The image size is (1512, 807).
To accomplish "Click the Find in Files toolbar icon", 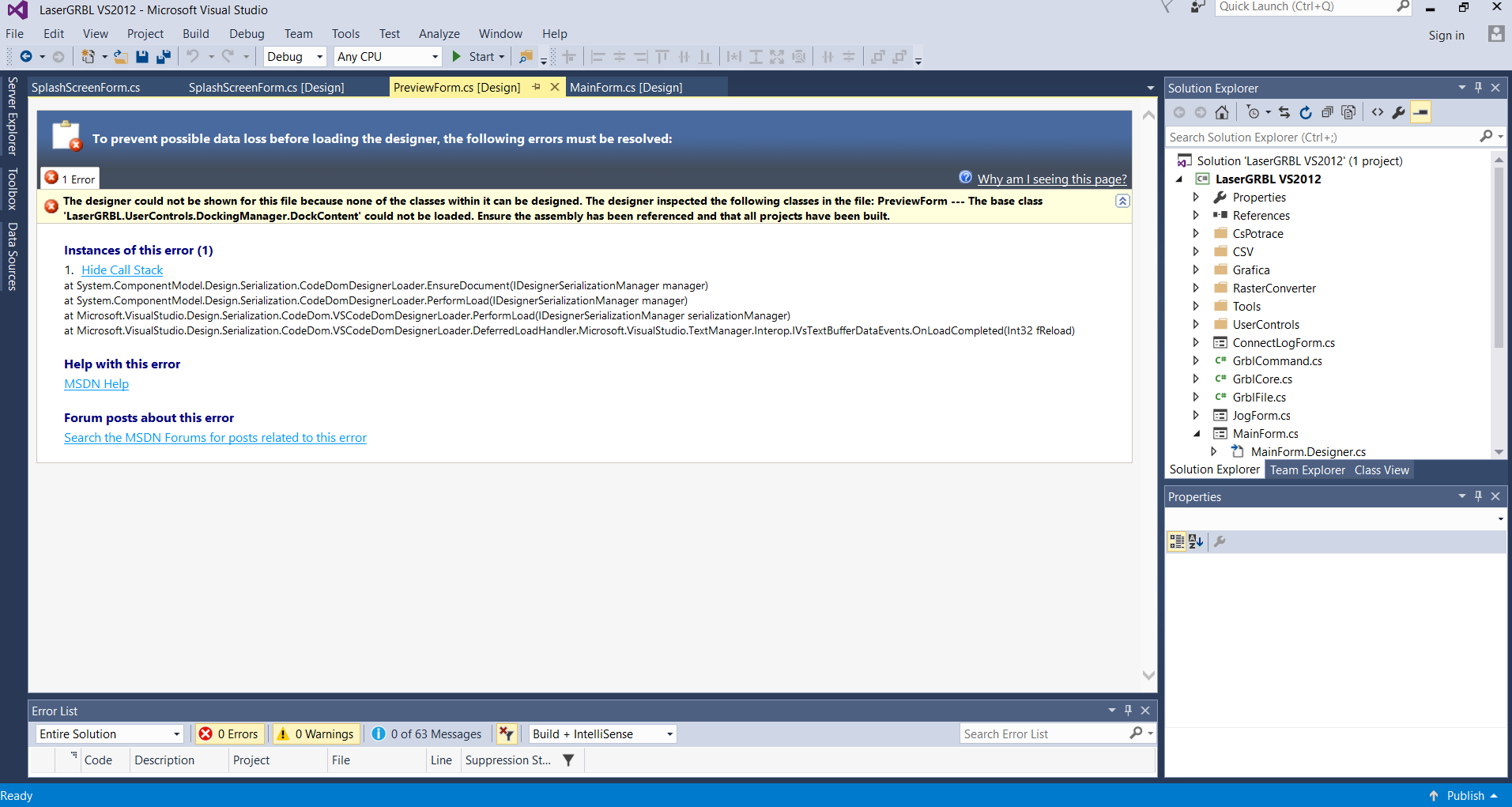I will coord(526,56).
